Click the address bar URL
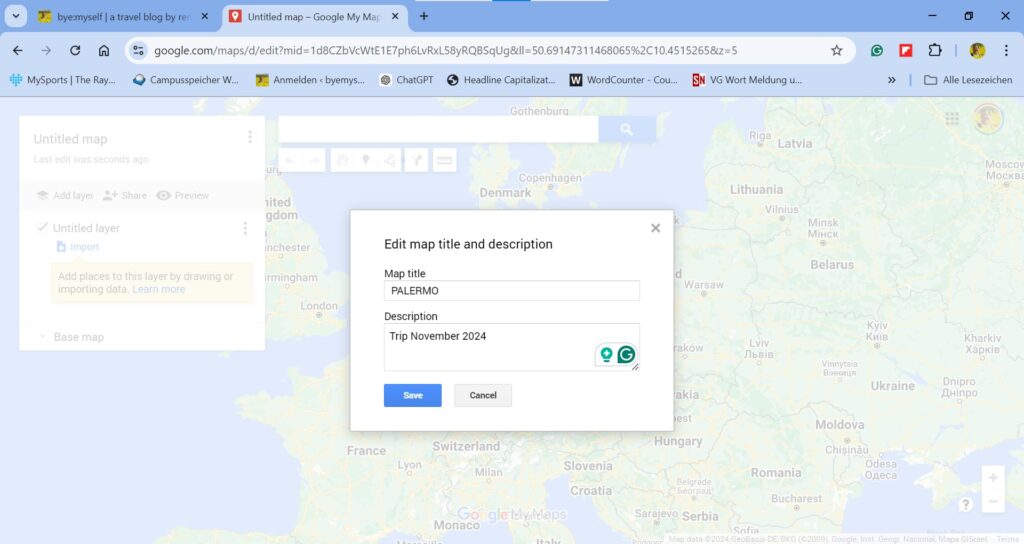Screen dimensions: 1024x544 (445, 50)
